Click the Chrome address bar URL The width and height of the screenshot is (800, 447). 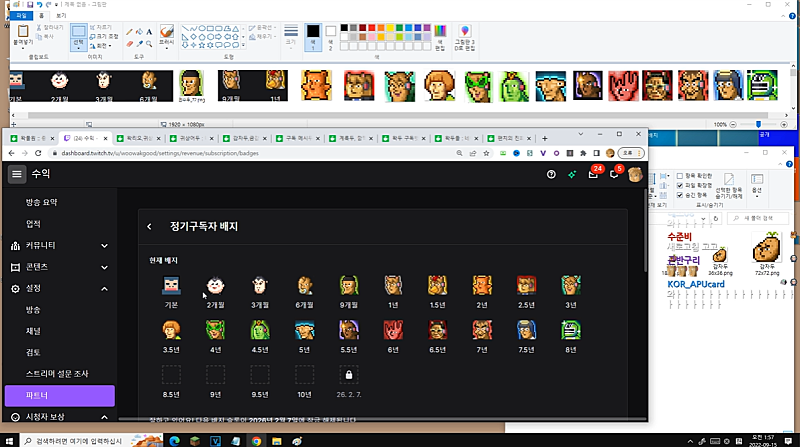[160, 153]
